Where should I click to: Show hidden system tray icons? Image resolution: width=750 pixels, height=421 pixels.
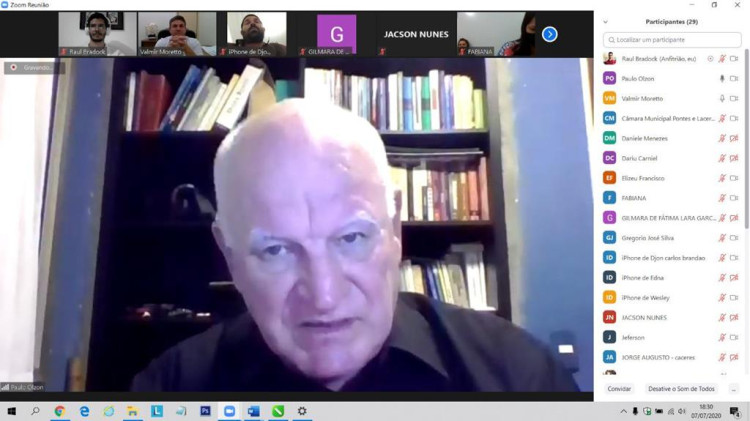[x=624, y=411]
